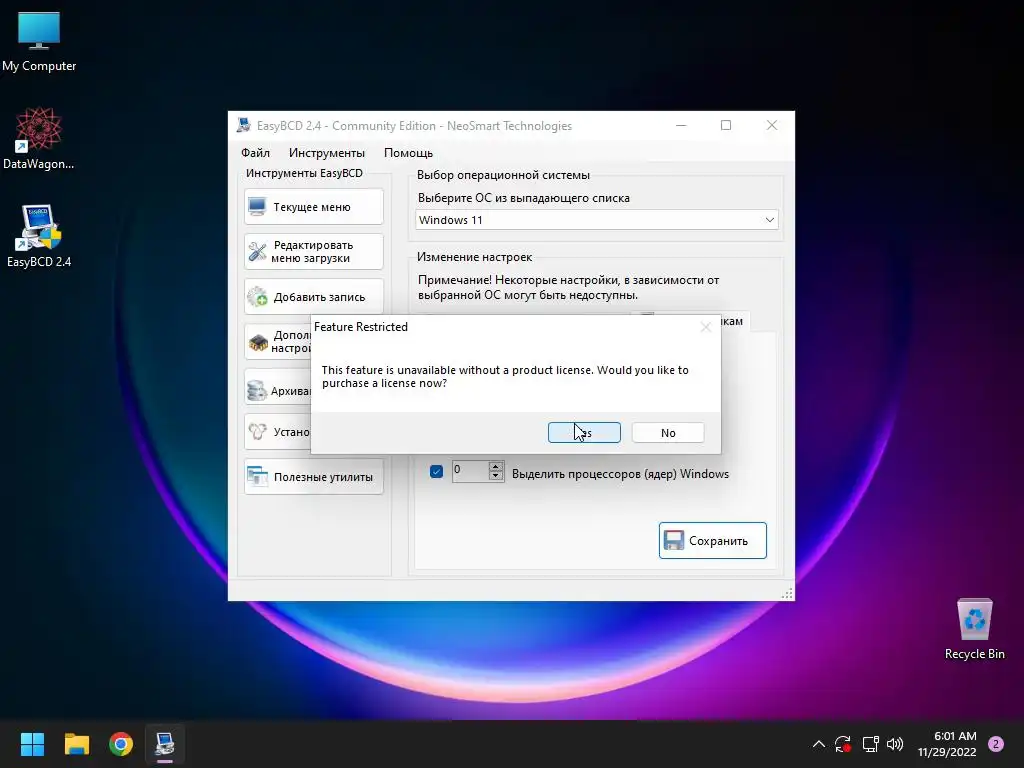Click Добавить запись sidebar button
The width and height of the screenshot is (1024, 768).
(313, 296)
